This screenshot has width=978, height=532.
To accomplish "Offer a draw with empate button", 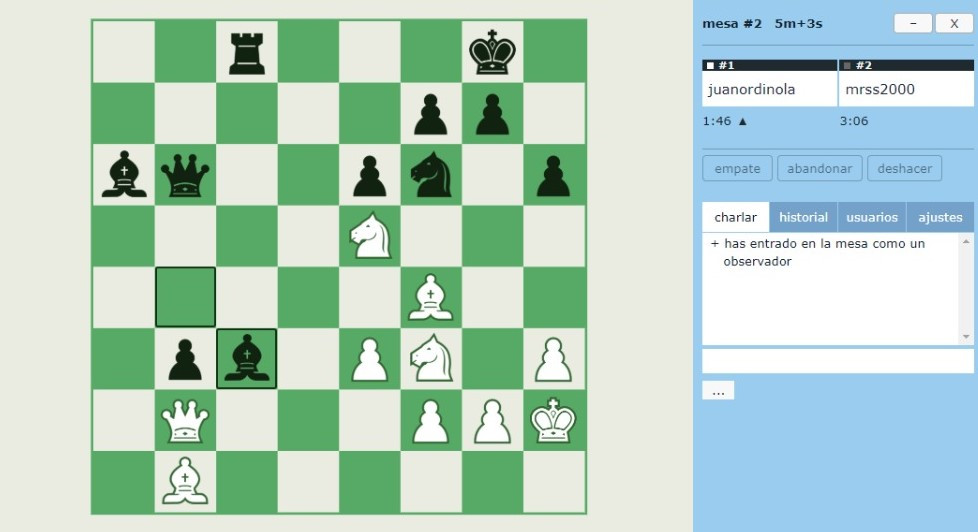I will tap(737, 168).
